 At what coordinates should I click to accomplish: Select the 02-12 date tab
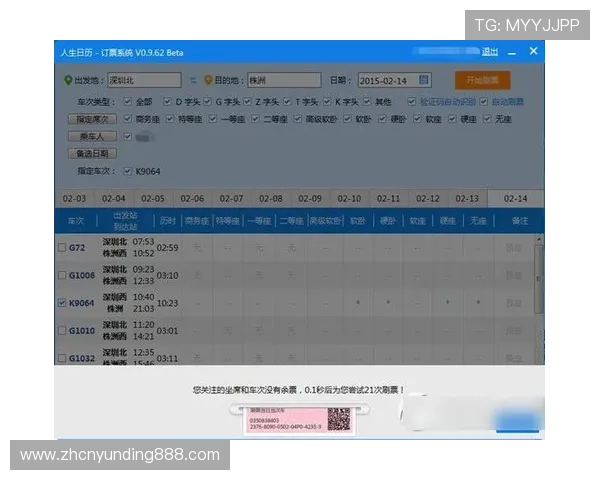pyautogui.click(x=428, y=199)
